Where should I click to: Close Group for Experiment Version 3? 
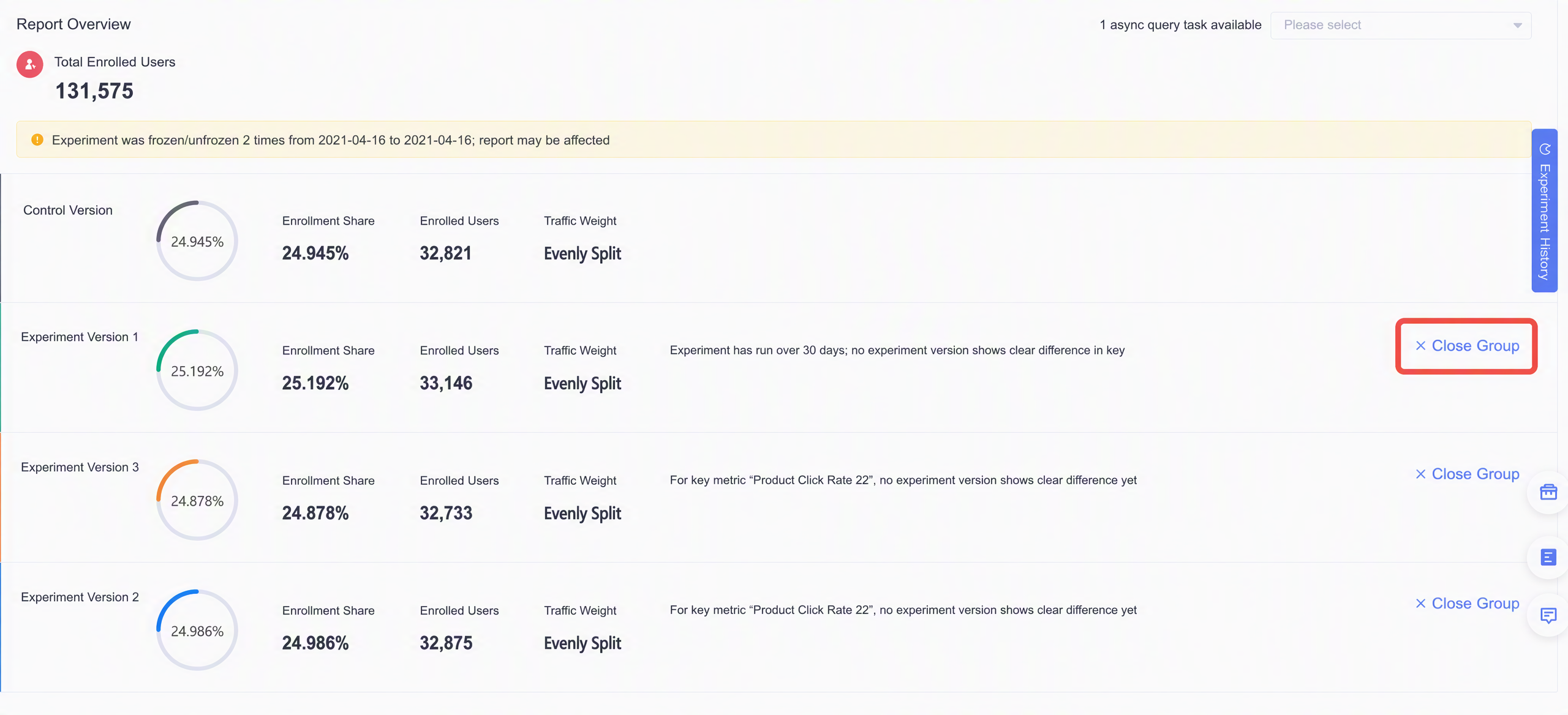click(x=1467, y=474)
